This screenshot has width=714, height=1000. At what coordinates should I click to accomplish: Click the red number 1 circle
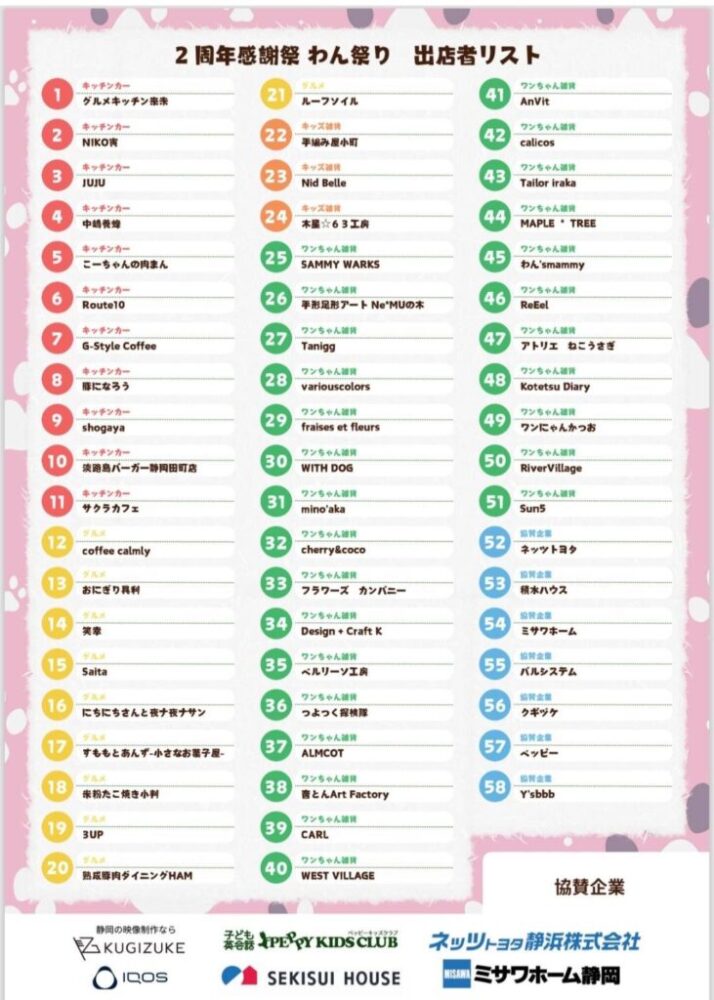[x=58, y=95]
